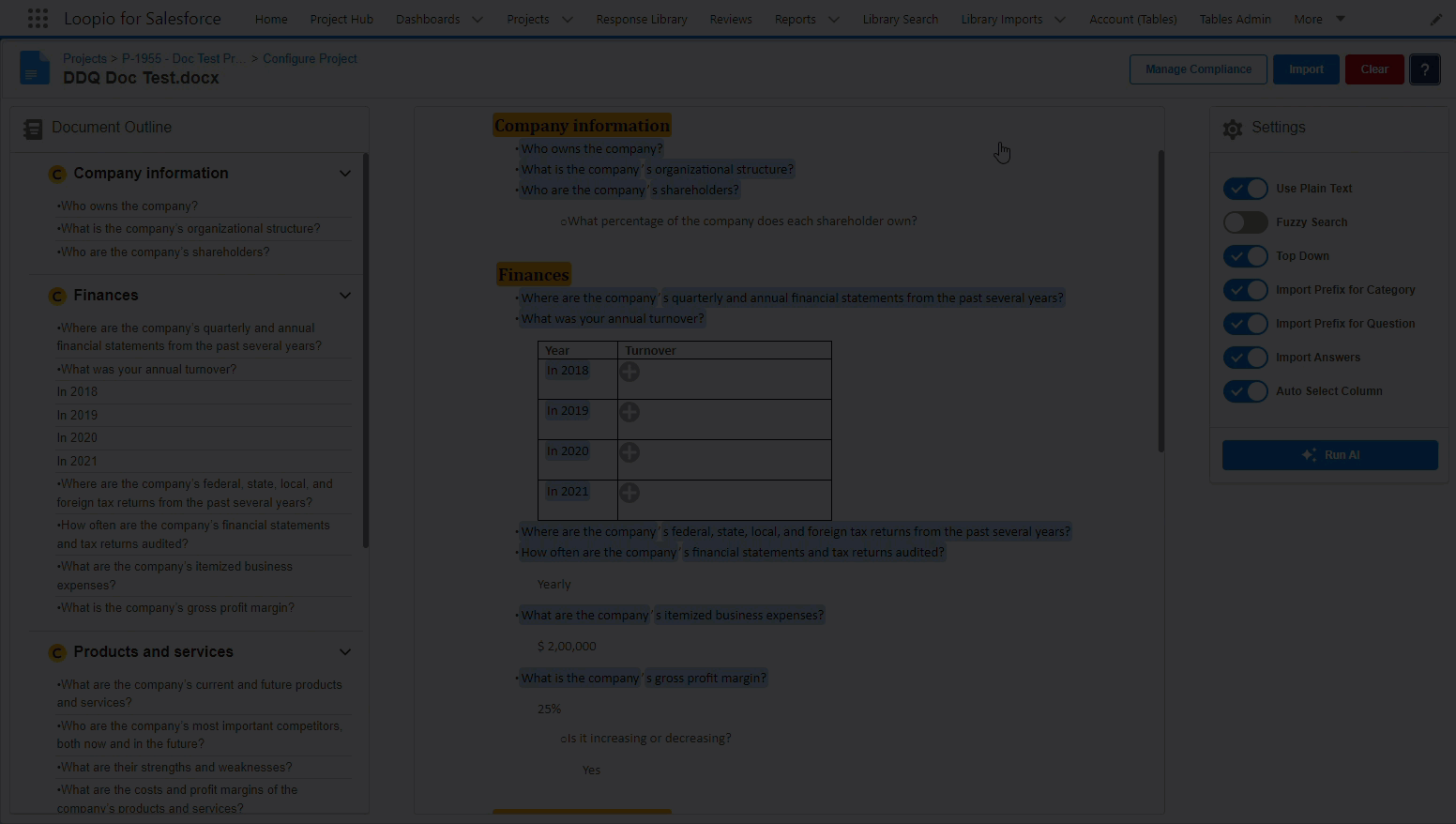Click the category icon beside Products and services

[x=57, y=652]
